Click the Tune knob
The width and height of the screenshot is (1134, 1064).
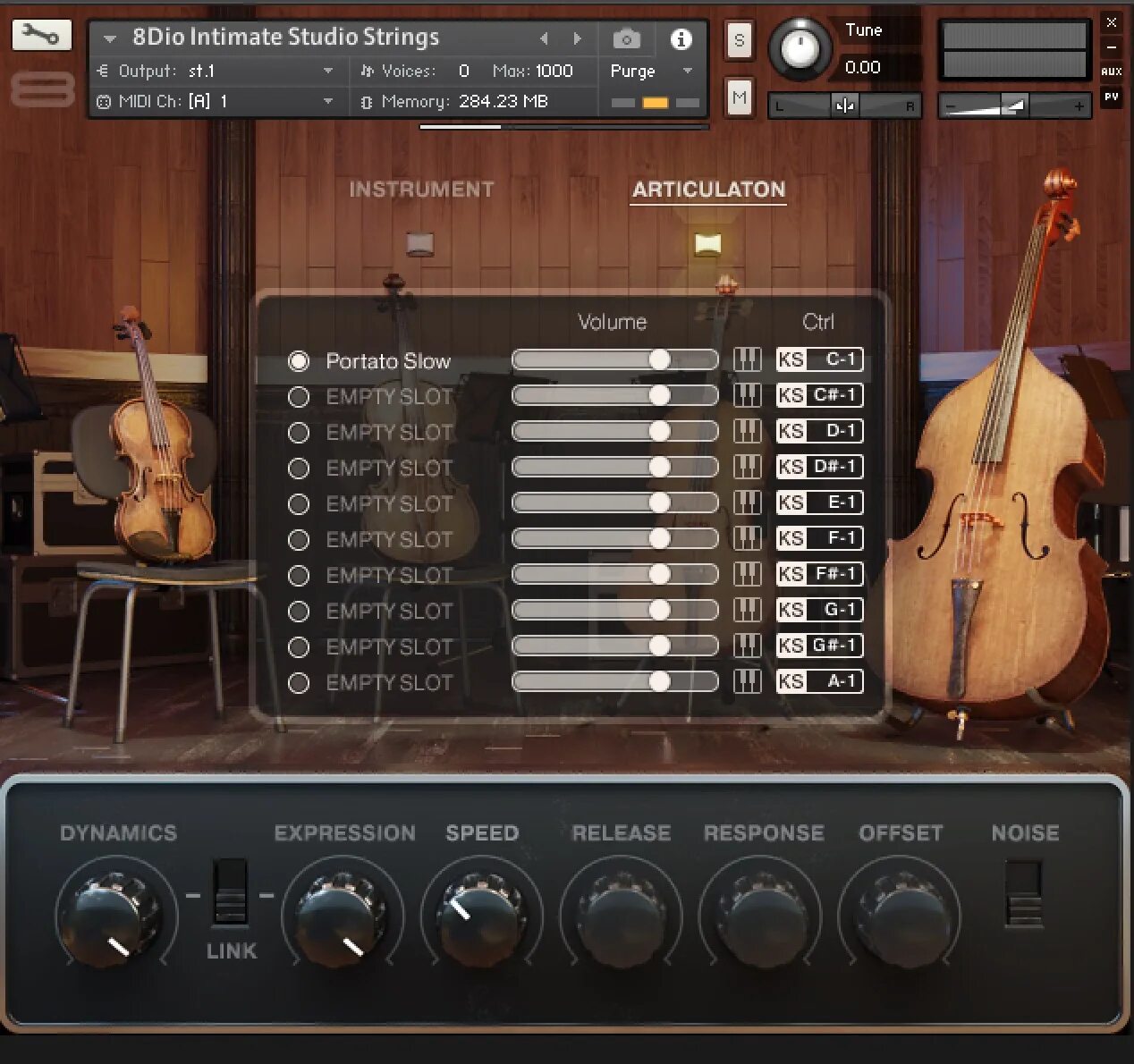[800, 48]
